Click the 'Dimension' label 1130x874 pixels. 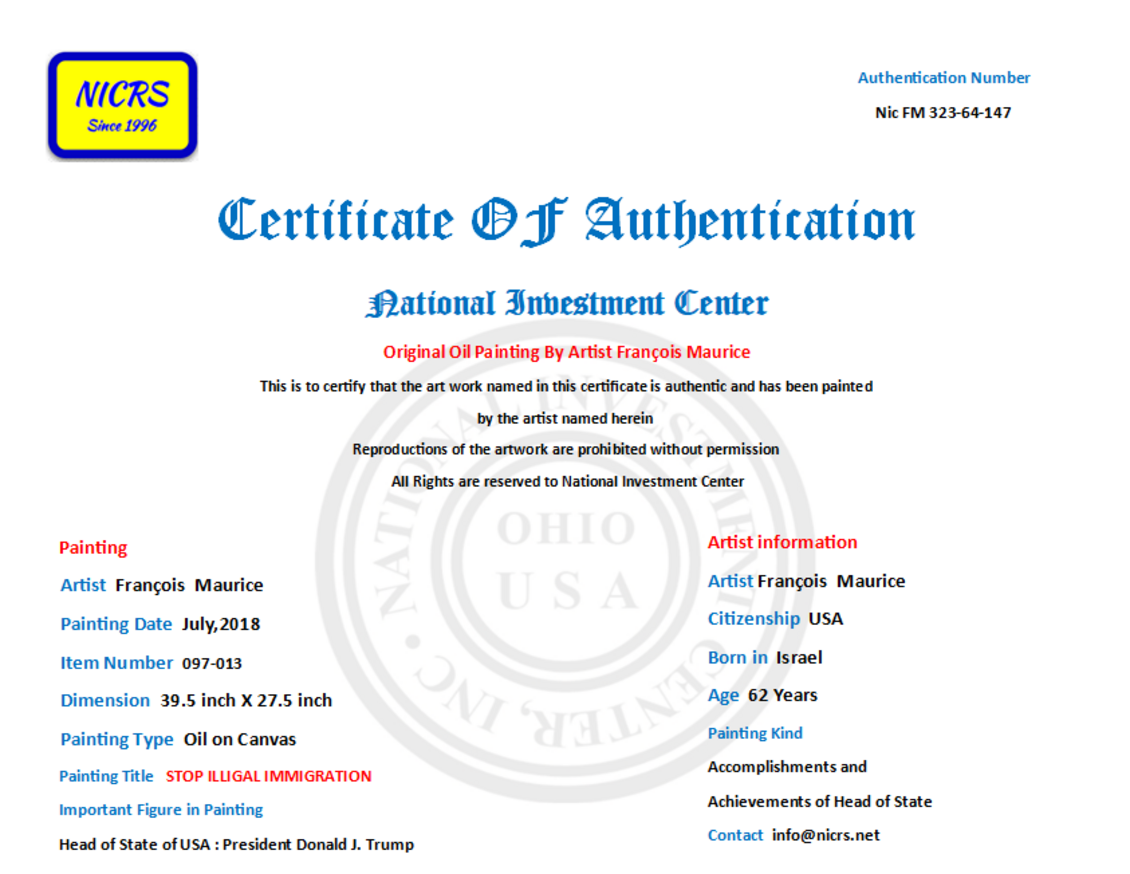104,700
